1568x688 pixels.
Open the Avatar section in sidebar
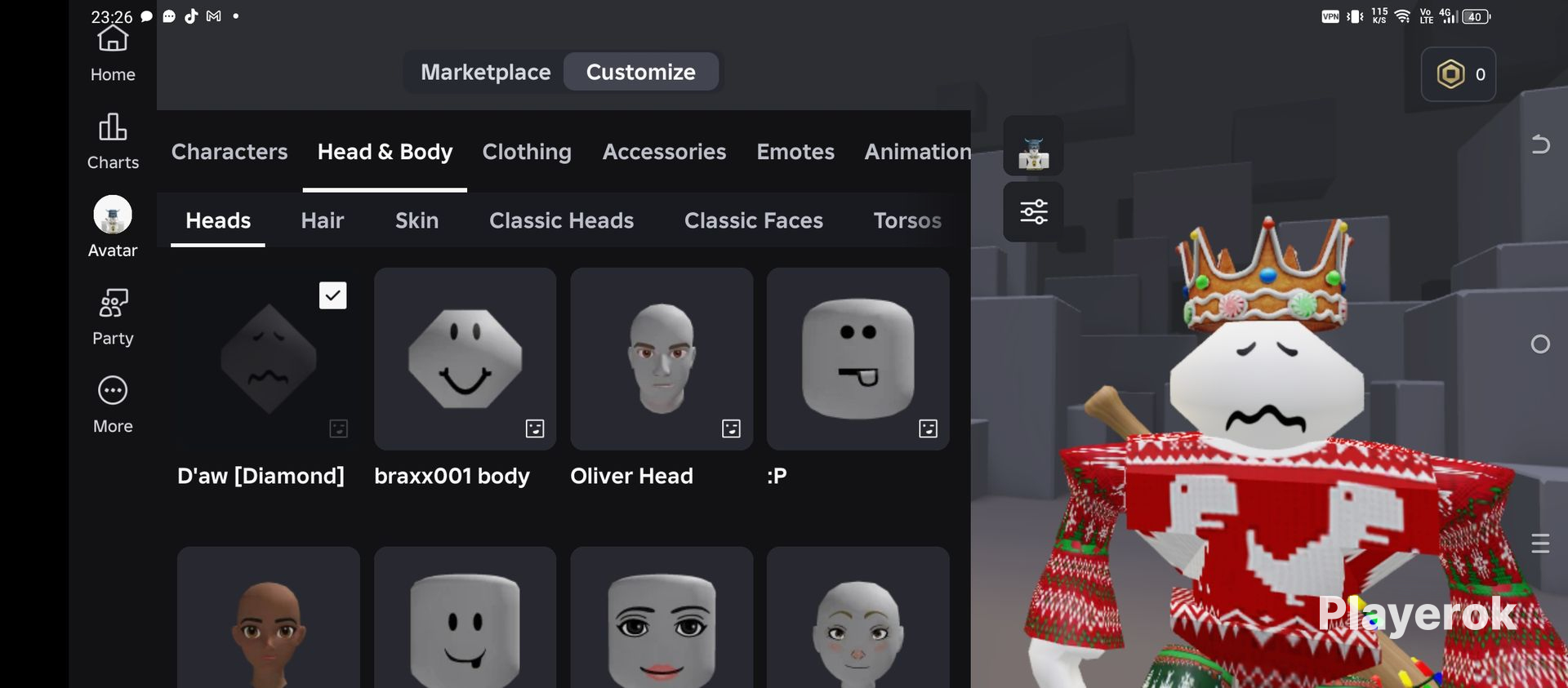point(113,228)
